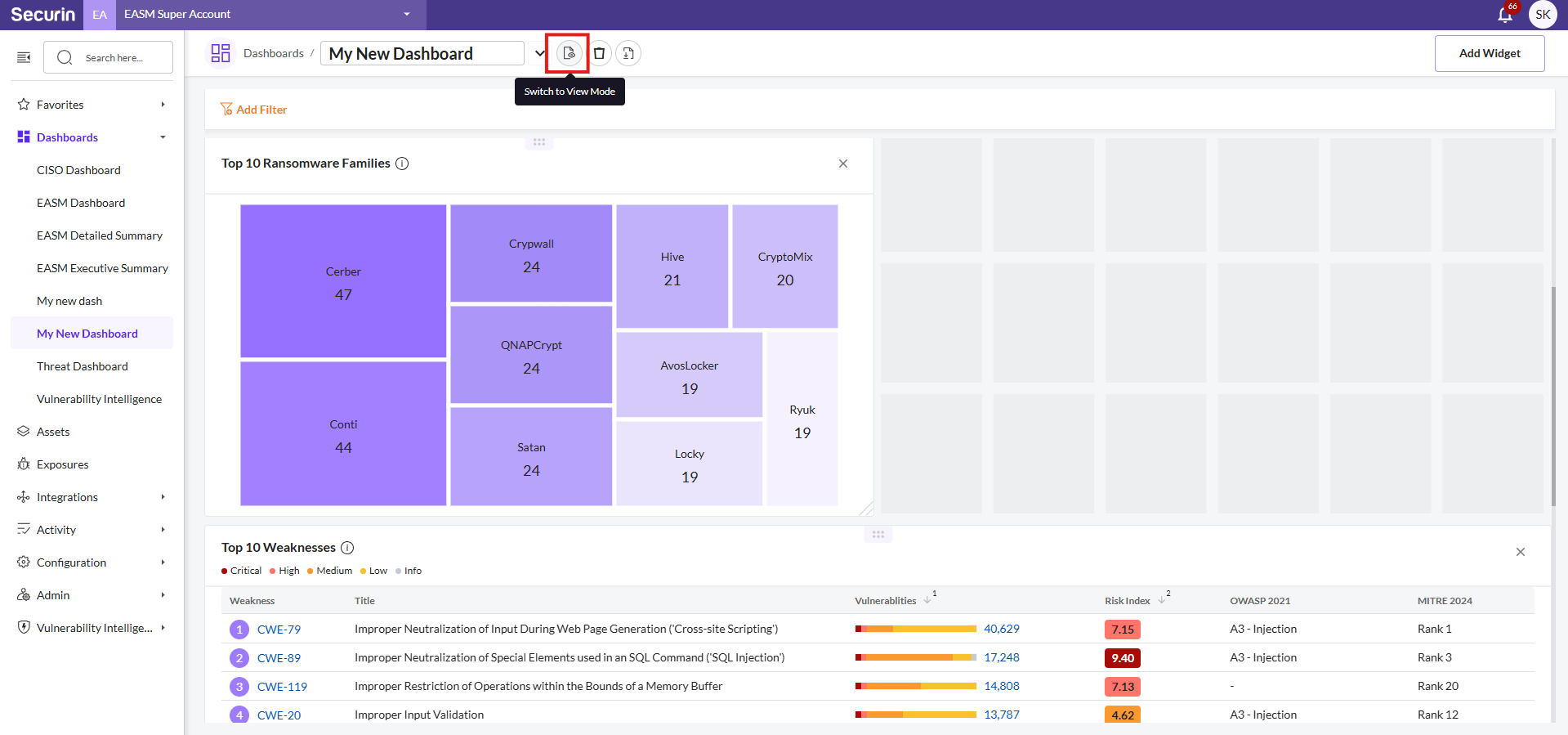Image resolution: width=1568 pixels, height=735 pixels.
Task: Open the SK user avatar menu
Action: pyautogui.click(x=1543, y=15)
